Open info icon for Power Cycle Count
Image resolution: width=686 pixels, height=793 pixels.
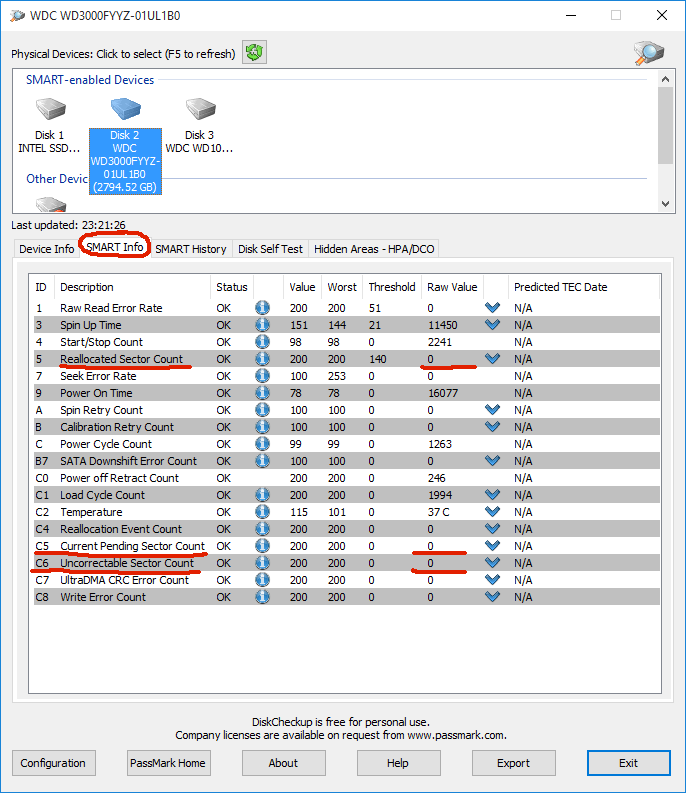point(262,444)
